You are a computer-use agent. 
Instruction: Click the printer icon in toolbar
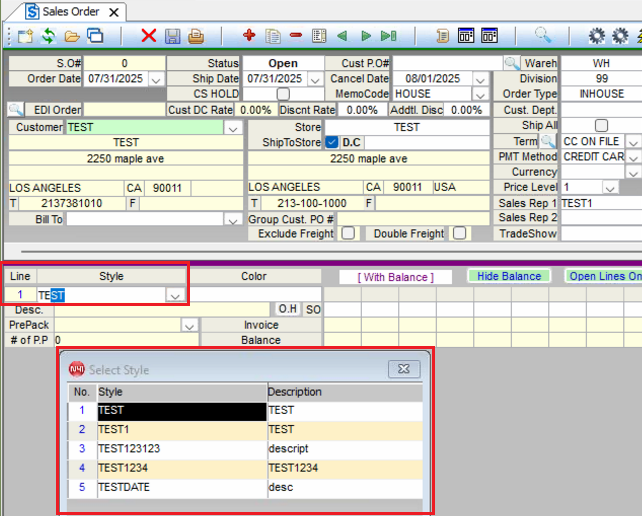pyautogui.click(x=196, y=36)
